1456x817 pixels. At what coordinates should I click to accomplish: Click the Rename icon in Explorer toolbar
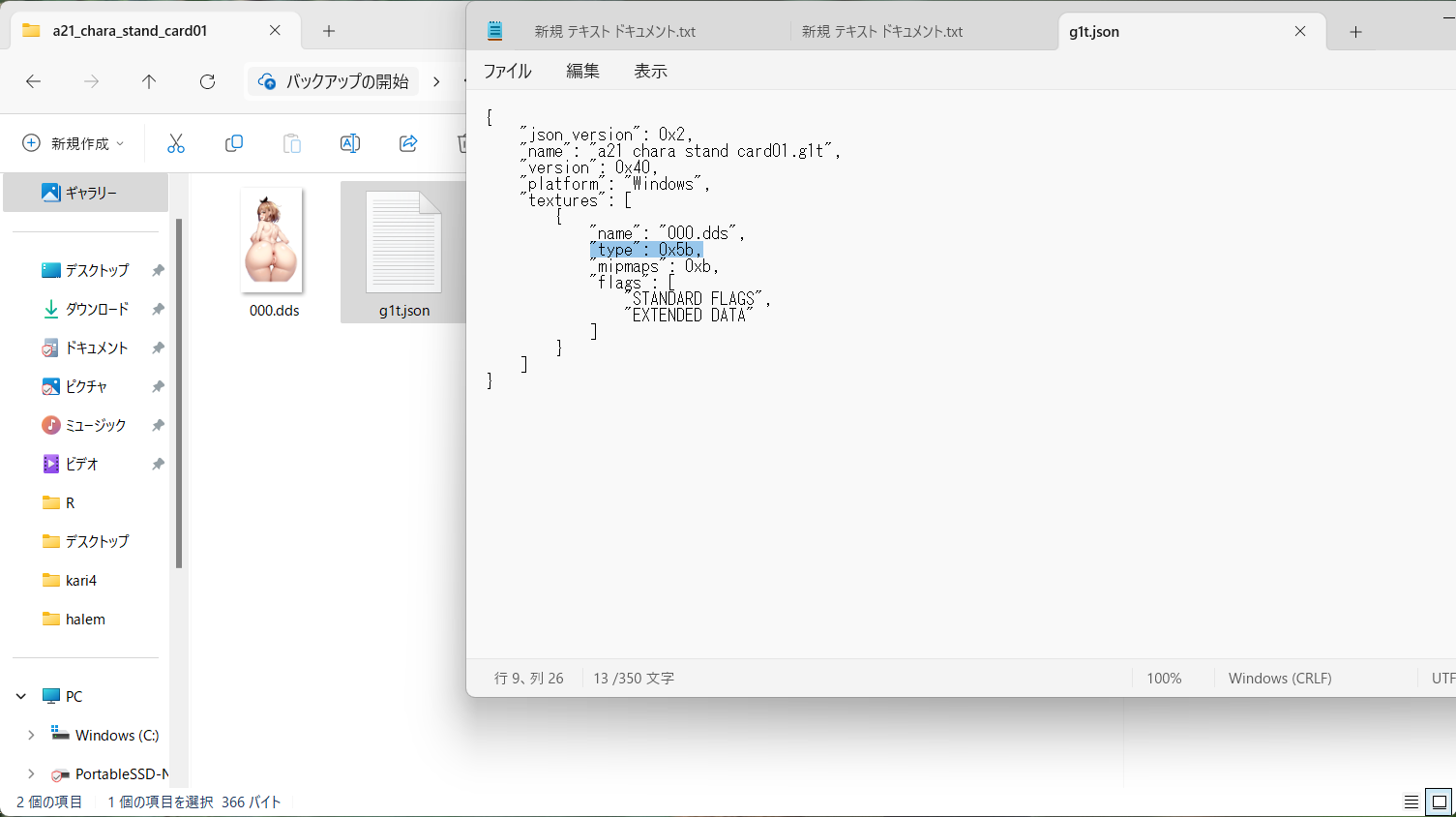click(349, 143)
